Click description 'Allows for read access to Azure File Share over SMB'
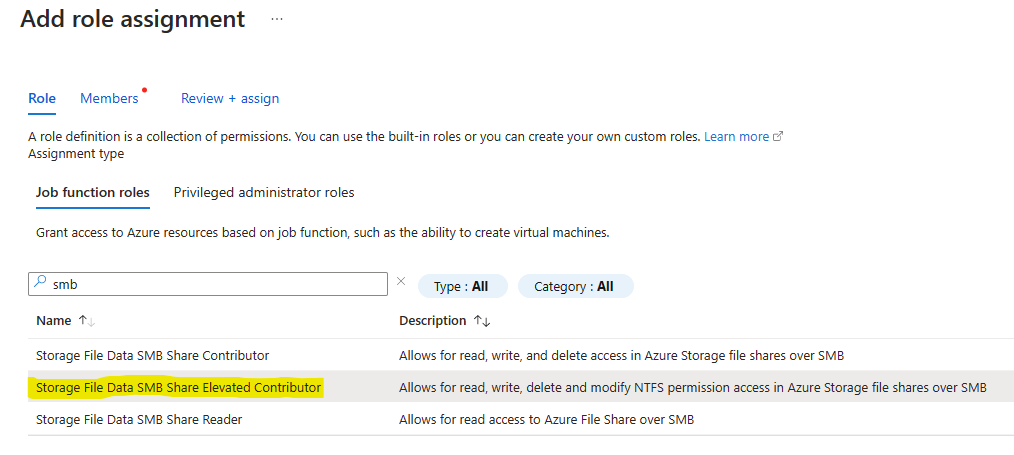Image resolution: width=1014 pixels, height=455 pixels. [546, 419]
